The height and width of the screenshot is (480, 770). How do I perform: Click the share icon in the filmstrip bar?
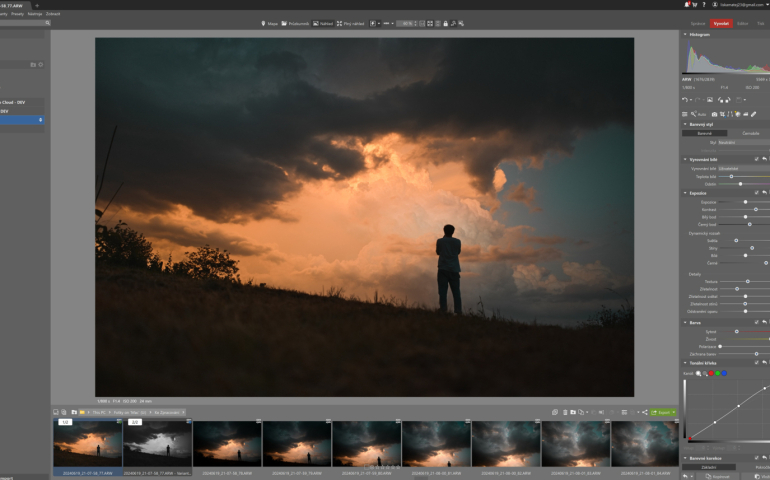click(644, 412)
